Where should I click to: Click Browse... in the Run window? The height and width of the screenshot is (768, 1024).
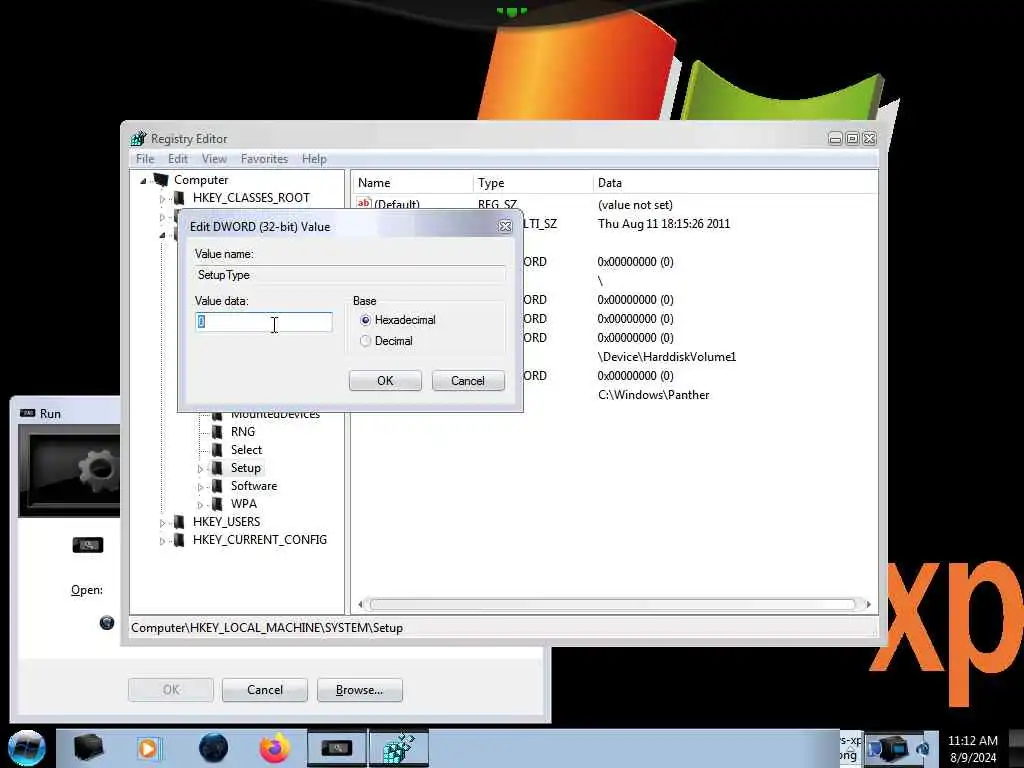click(359, 690)
